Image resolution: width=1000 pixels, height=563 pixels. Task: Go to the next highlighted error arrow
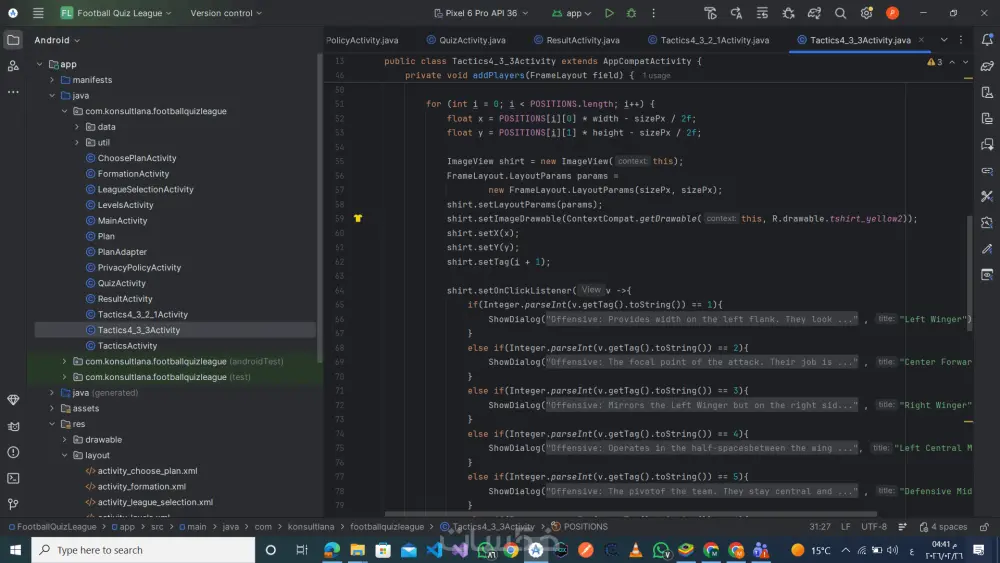tap(965, 62)
